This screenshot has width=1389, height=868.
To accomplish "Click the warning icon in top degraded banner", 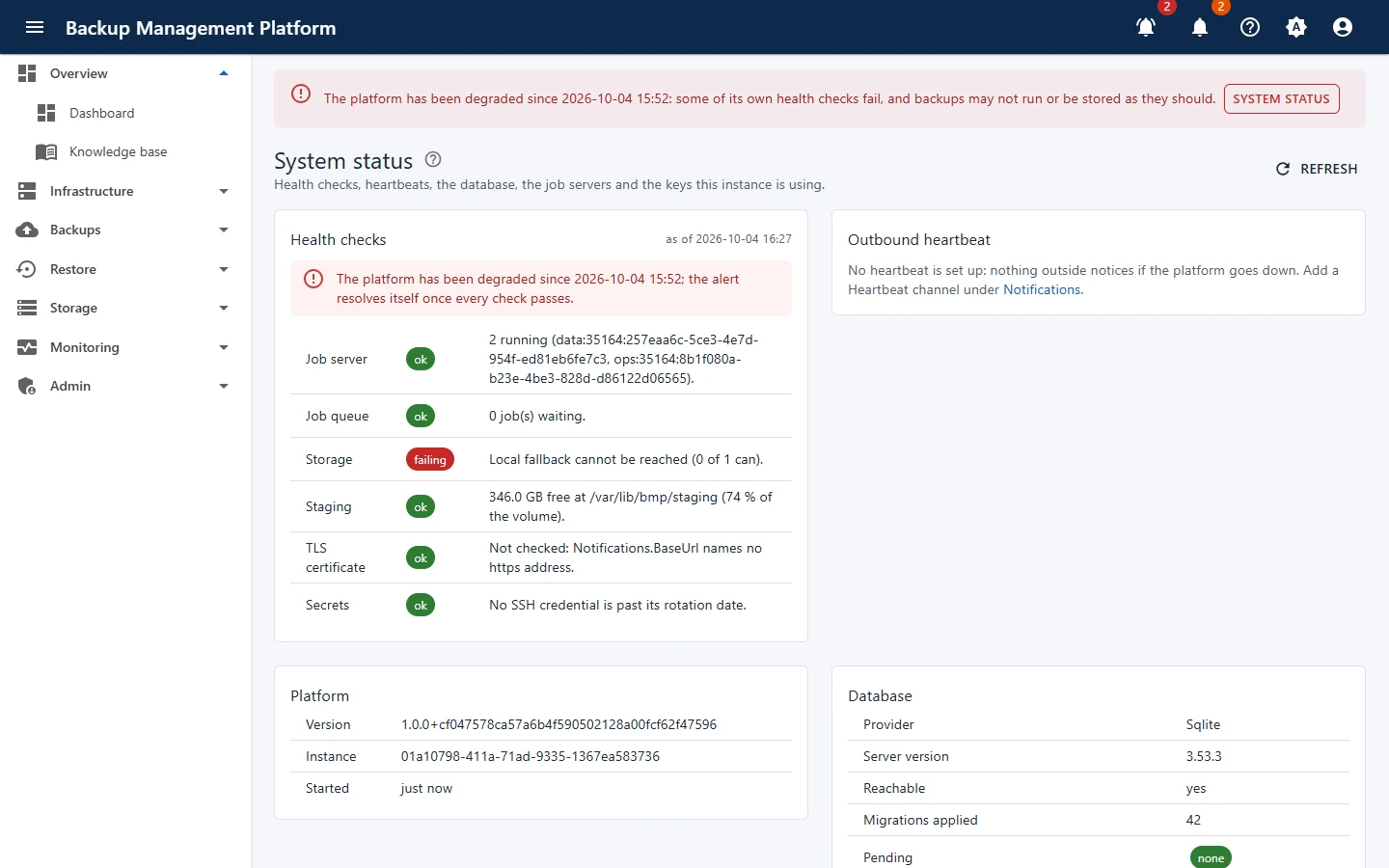I will pos(301,94).
